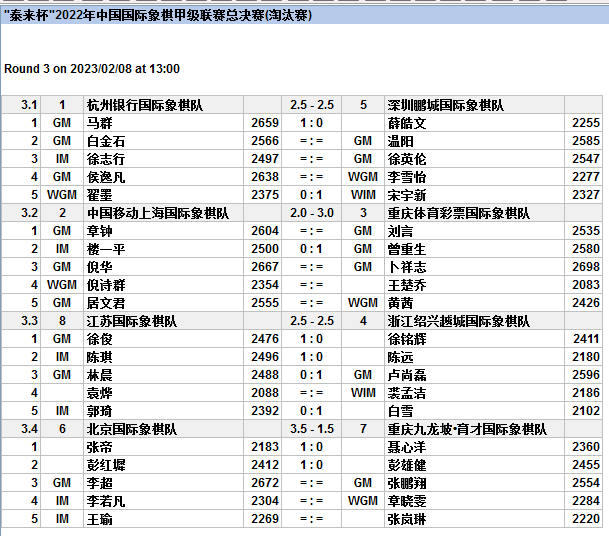
Task: Click player name 张岚琳
Action: tap(407, 519)
